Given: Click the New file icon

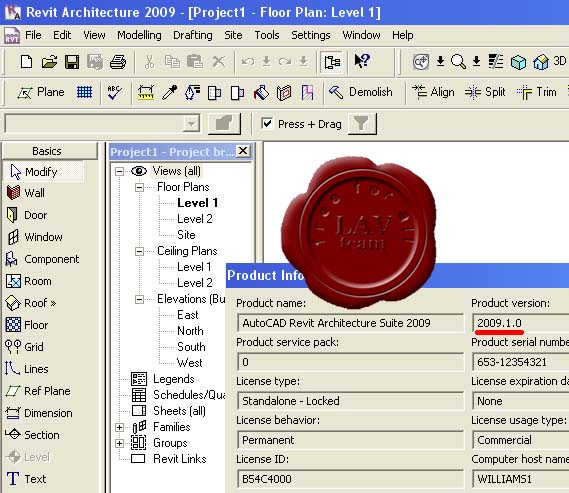Looking at the screenshot, I should coord(26,62).
